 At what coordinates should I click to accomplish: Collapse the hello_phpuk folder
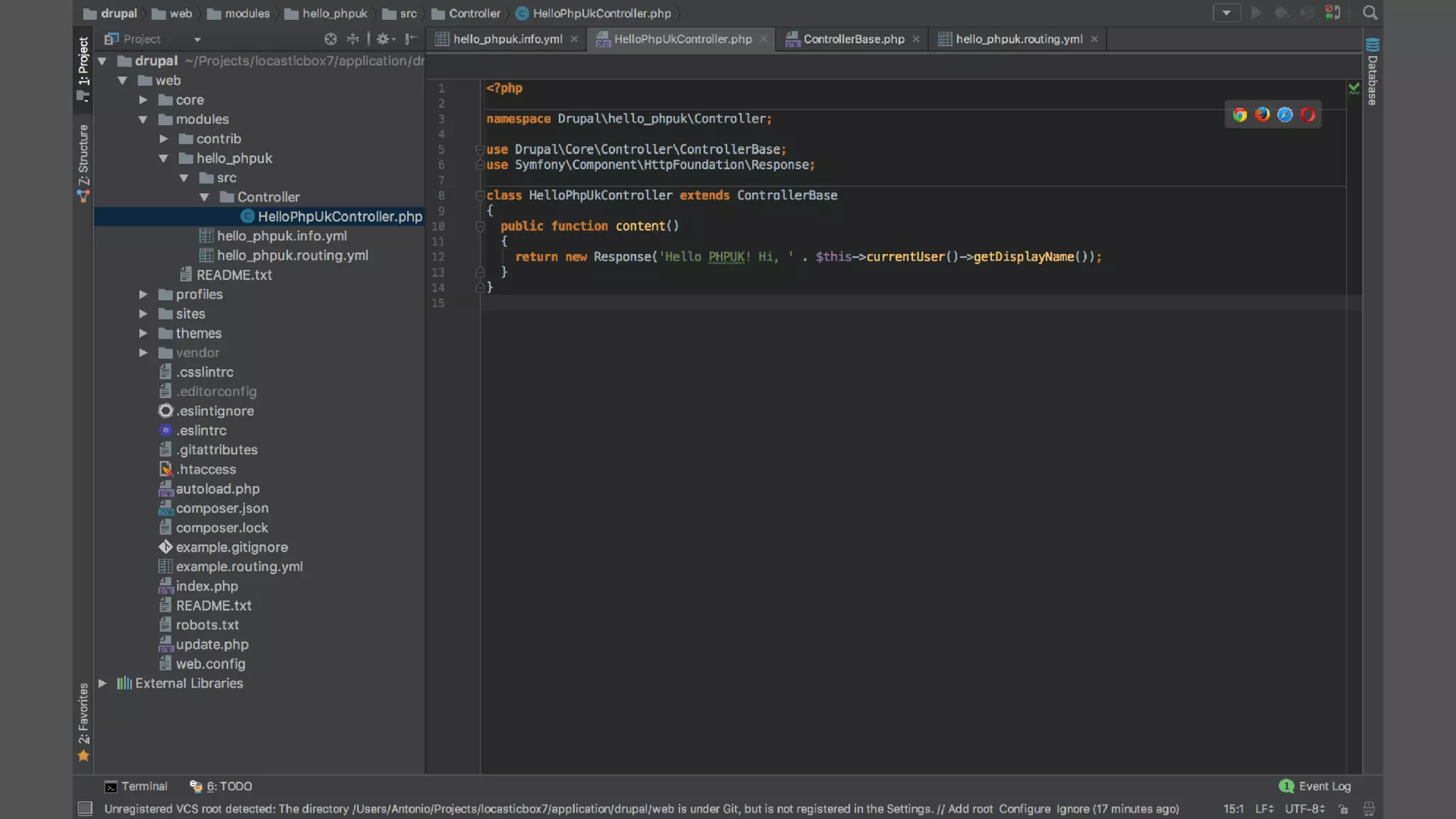(x=164, y=159)
